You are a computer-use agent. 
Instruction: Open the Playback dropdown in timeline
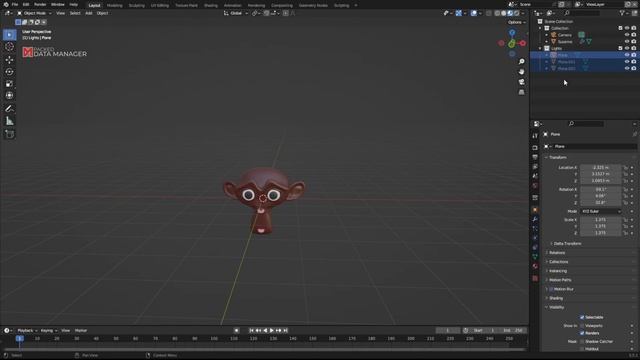point(27,331)
